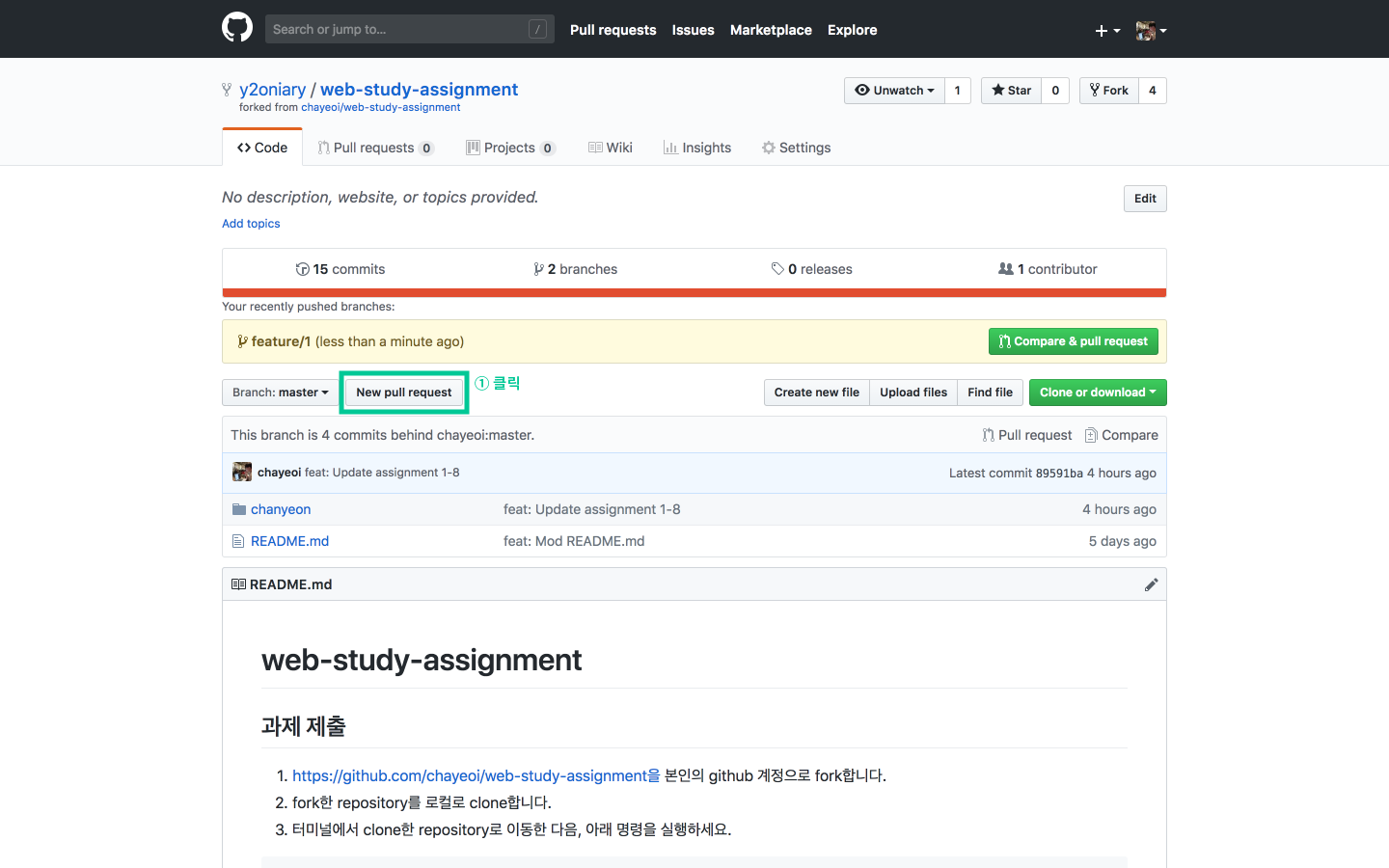Image resolution: width=1389 pixels, height=868 pixels.
Task: Star this repository
Action: [x=1011, y=91]
